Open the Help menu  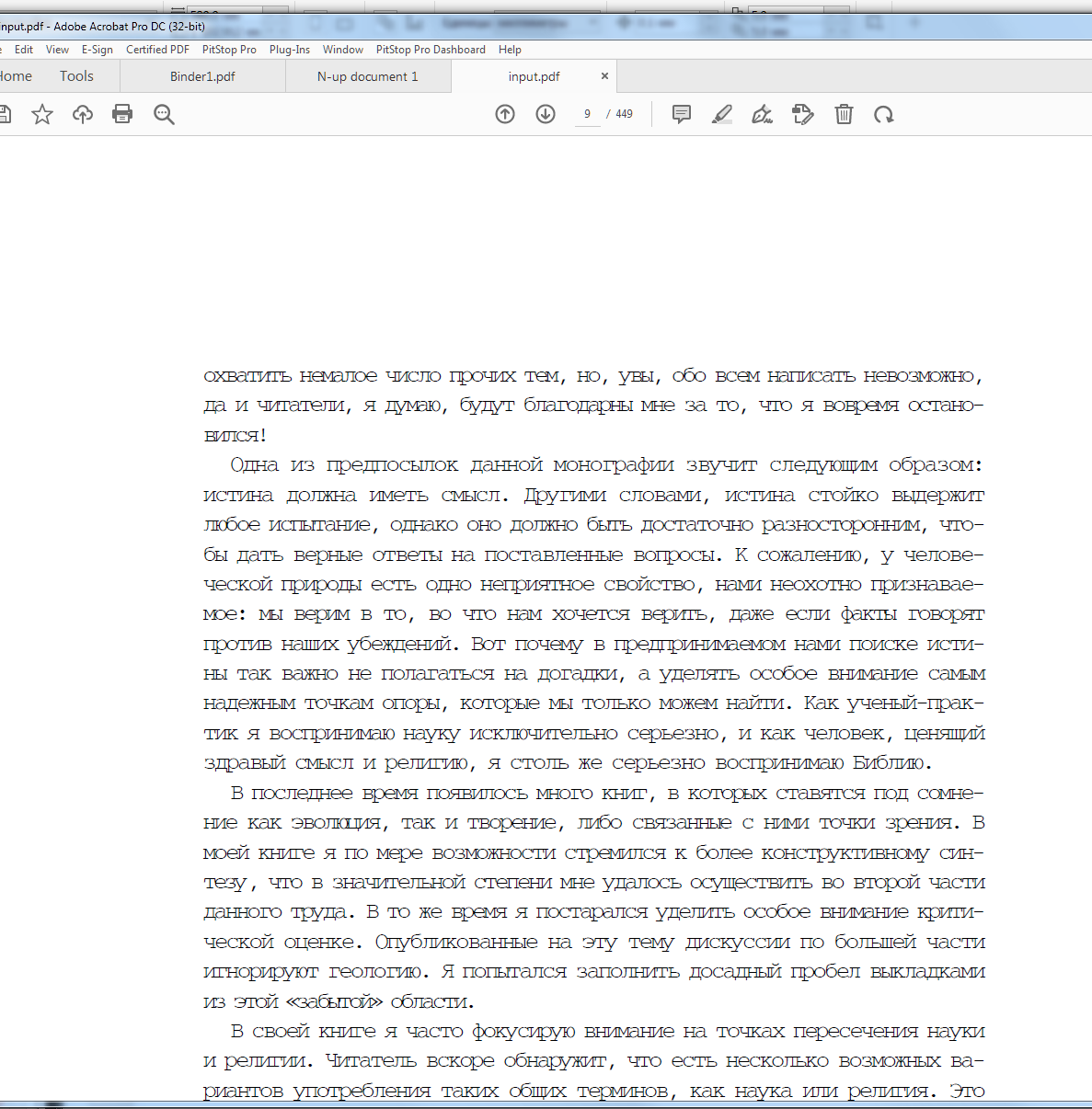click(510, 50)
